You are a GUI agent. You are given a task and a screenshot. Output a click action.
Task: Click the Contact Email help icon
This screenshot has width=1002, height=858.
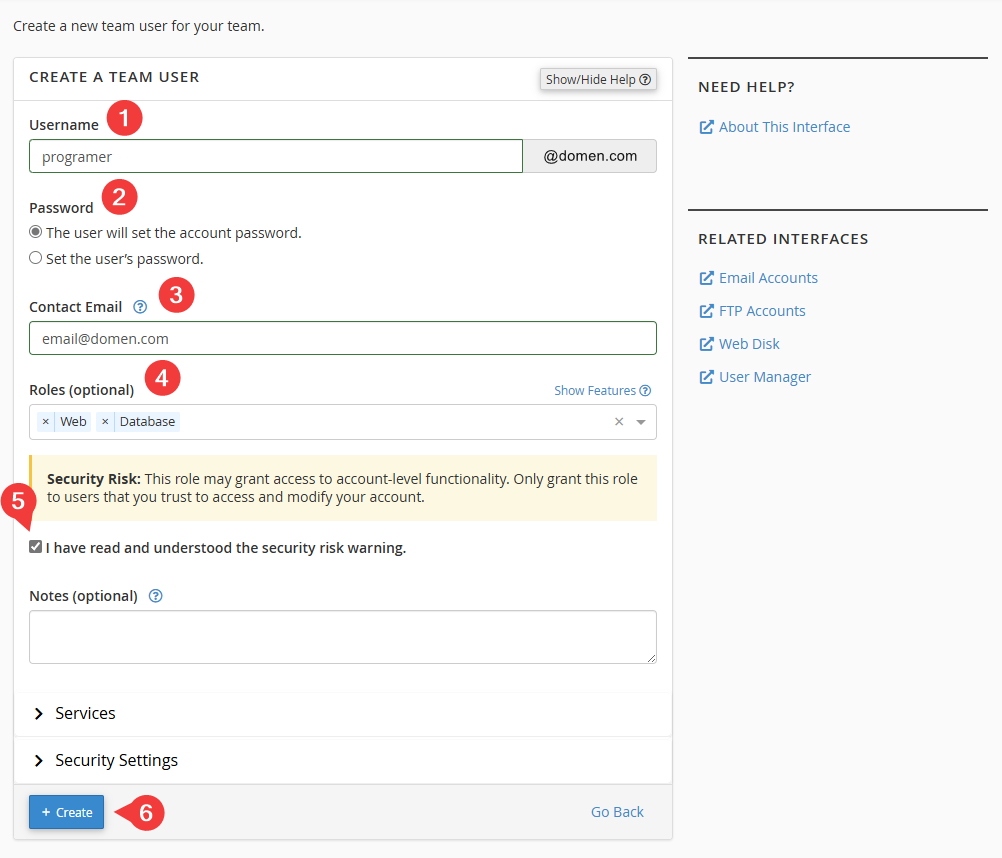140,307
